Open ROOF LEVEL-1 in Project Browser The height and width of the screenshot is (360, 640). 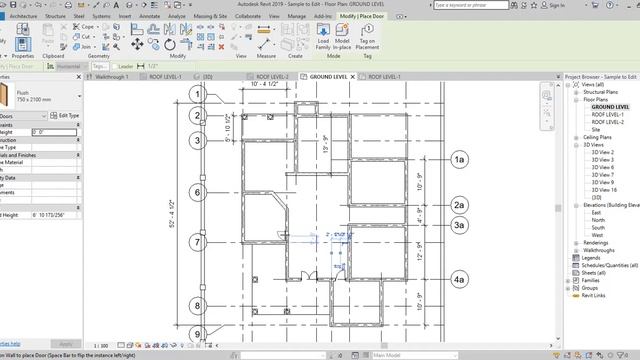pos(607,115)
